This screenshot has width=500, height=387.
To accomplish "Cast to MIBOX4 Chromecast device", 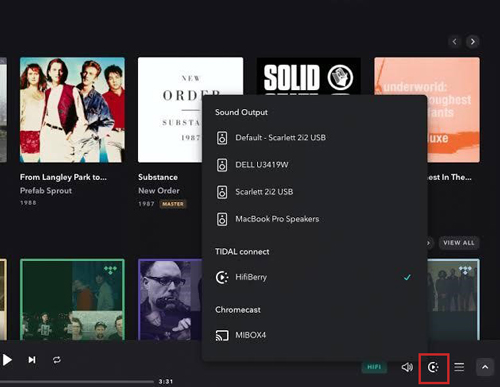I will pyautogui.click(x=315, y=335).
